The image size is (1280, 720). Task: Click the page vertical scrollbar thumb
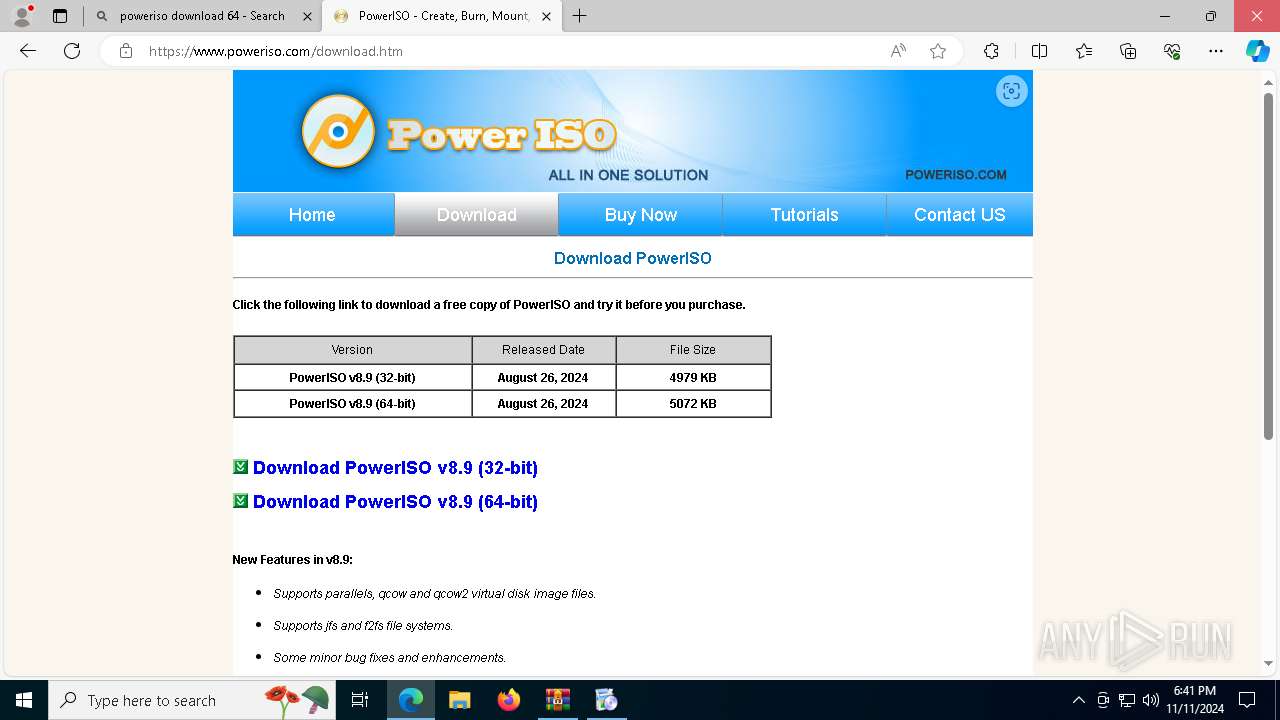[x=1268, y=266]
